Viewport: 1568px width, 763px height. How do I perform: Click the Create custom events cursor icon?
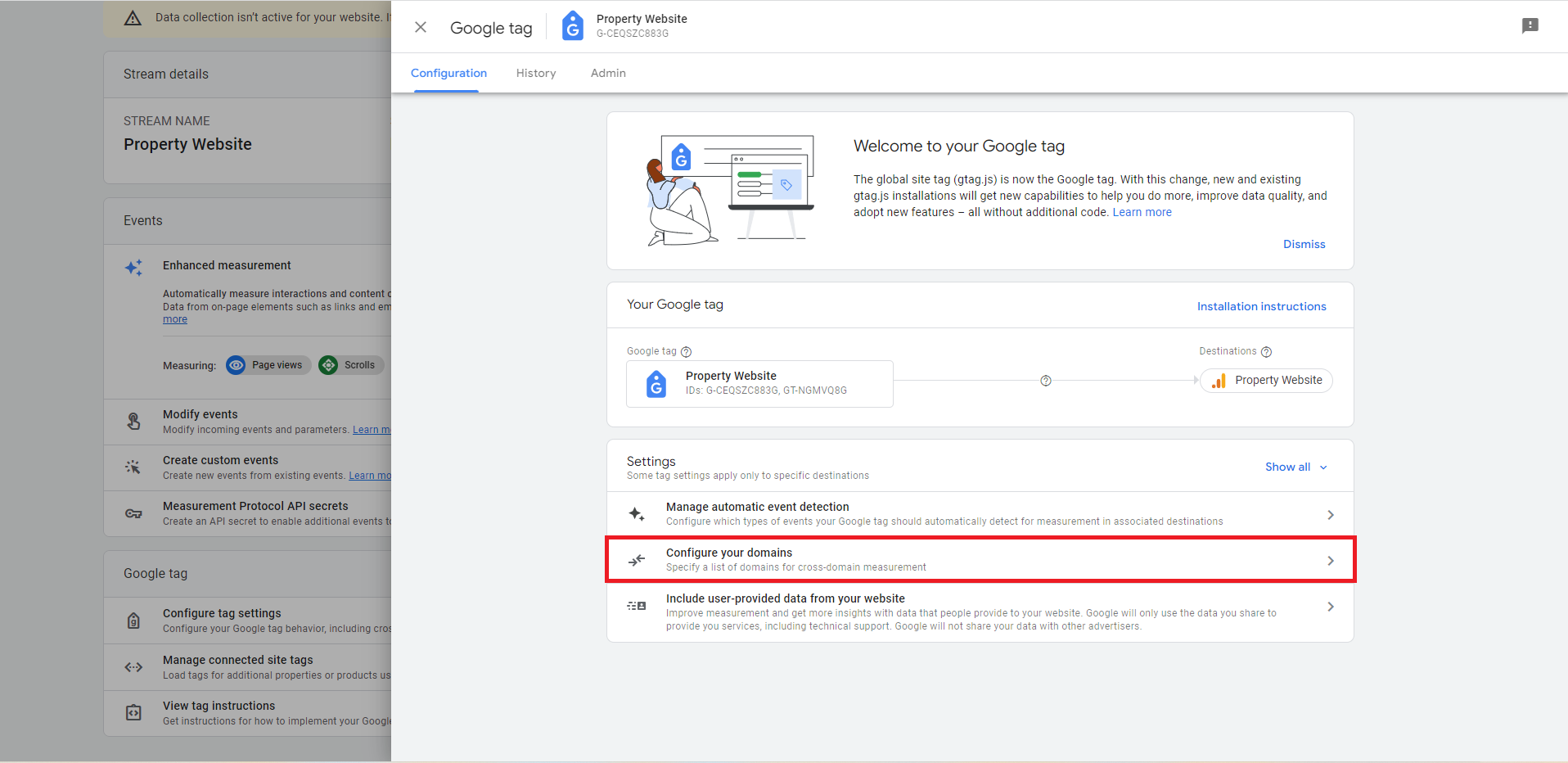[133, 467]
